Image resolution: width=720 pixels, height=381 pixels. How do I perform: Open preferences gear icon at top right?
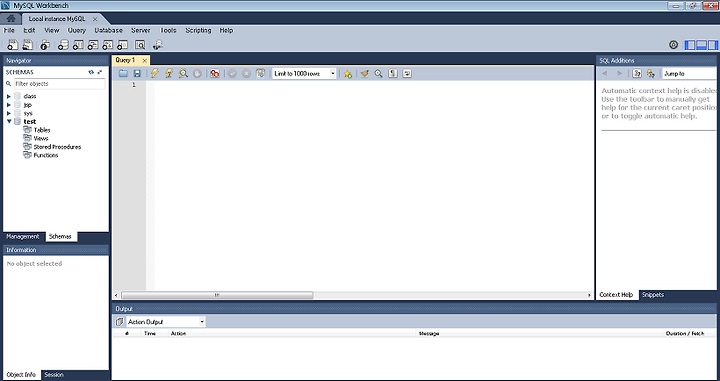673,45
